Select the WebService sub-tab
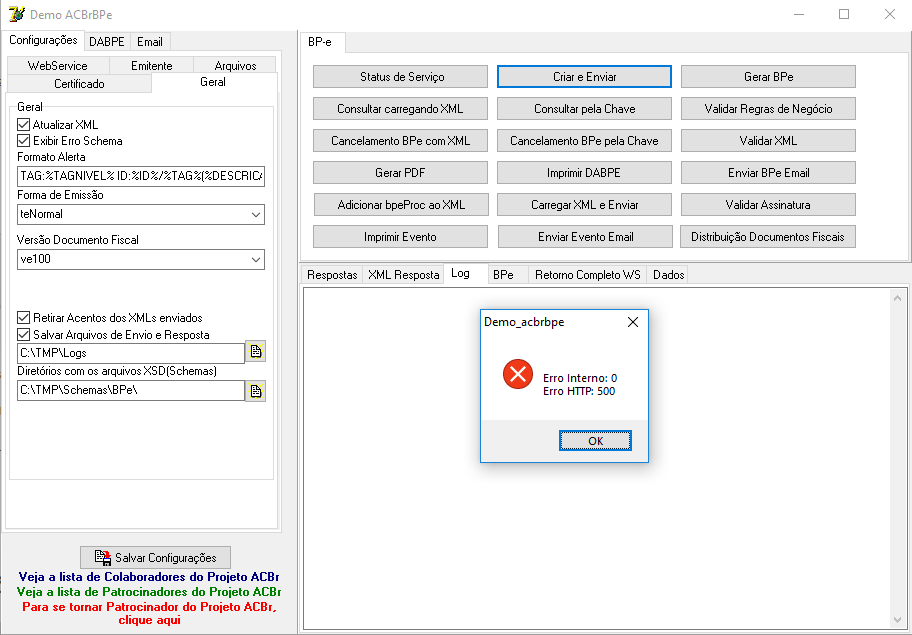Image resolution: width=912 pixels, height=635 pixels. click(x=58, y=66)
